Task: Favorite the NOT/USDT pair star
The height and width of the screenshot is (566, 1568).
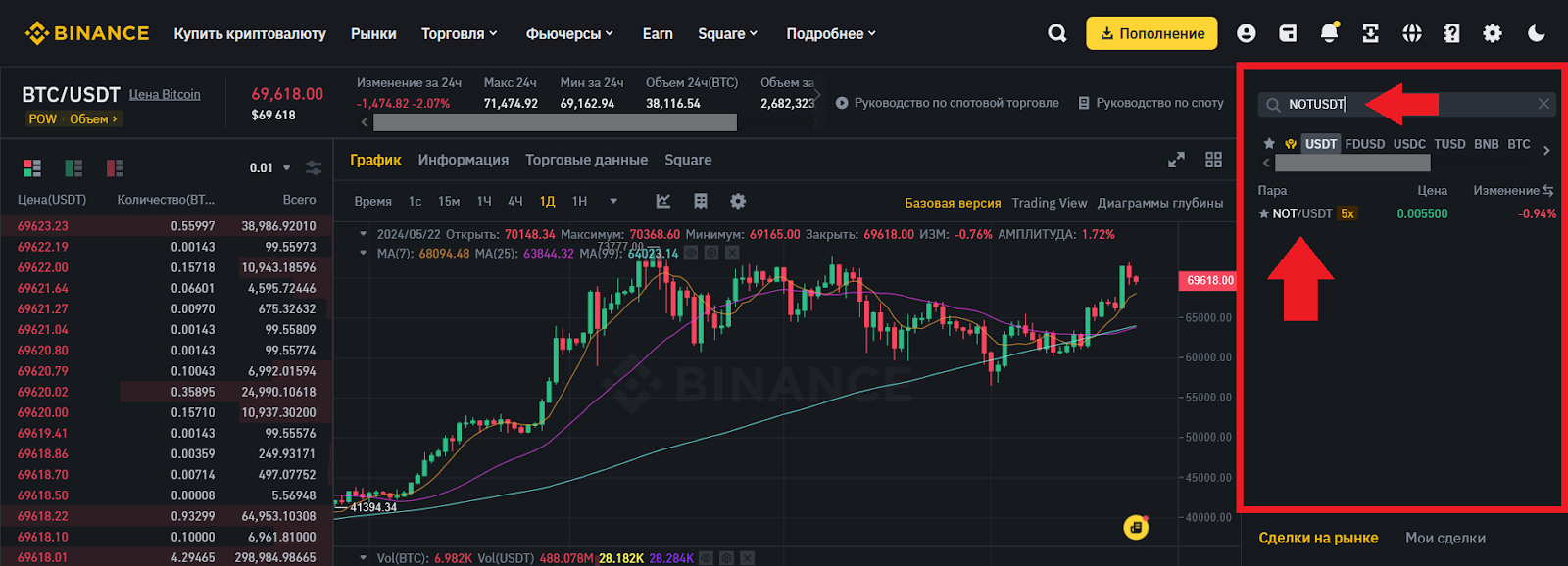Action: pyautogui.click(x=1264, y=213)
